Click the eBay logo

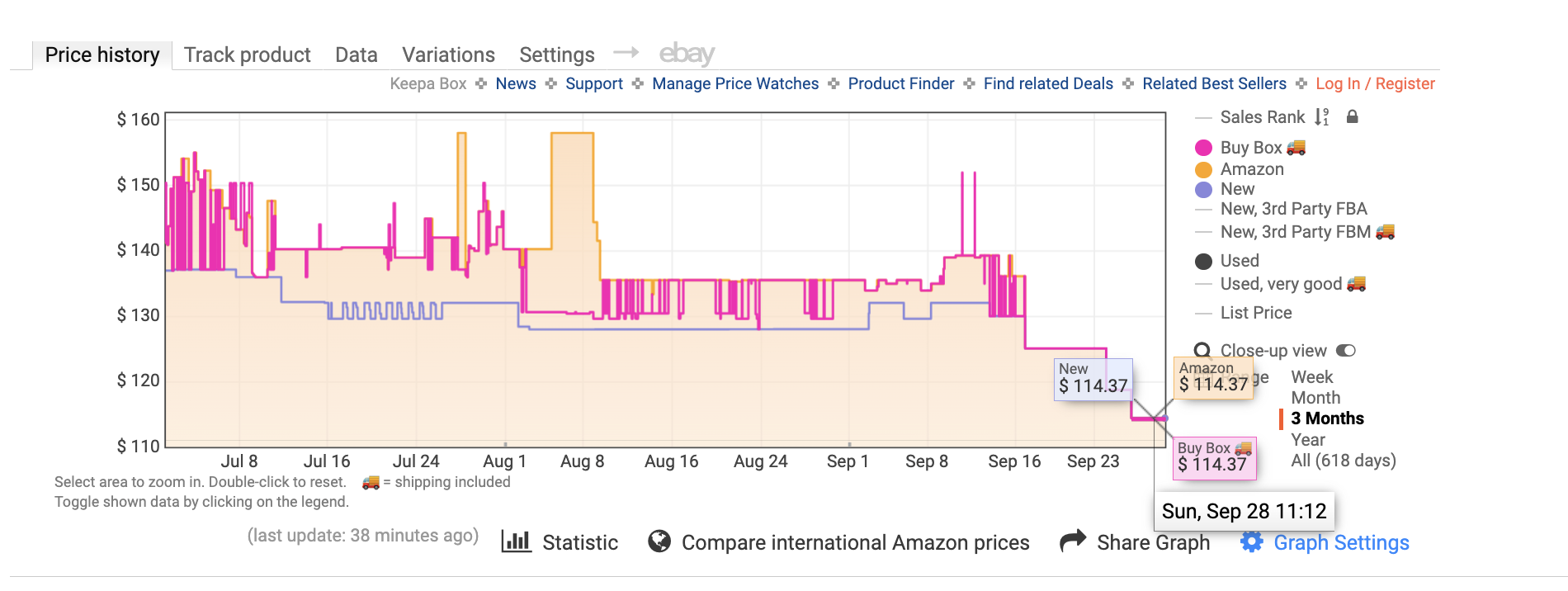tap(687, 54)
